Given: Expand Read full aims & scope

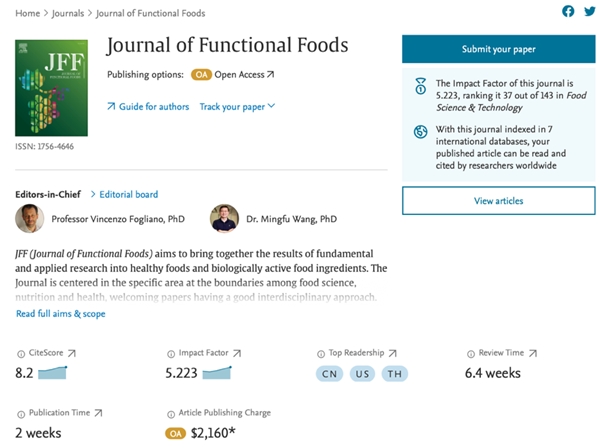Looking at the screenshot, I should click(x=60, y=314).
